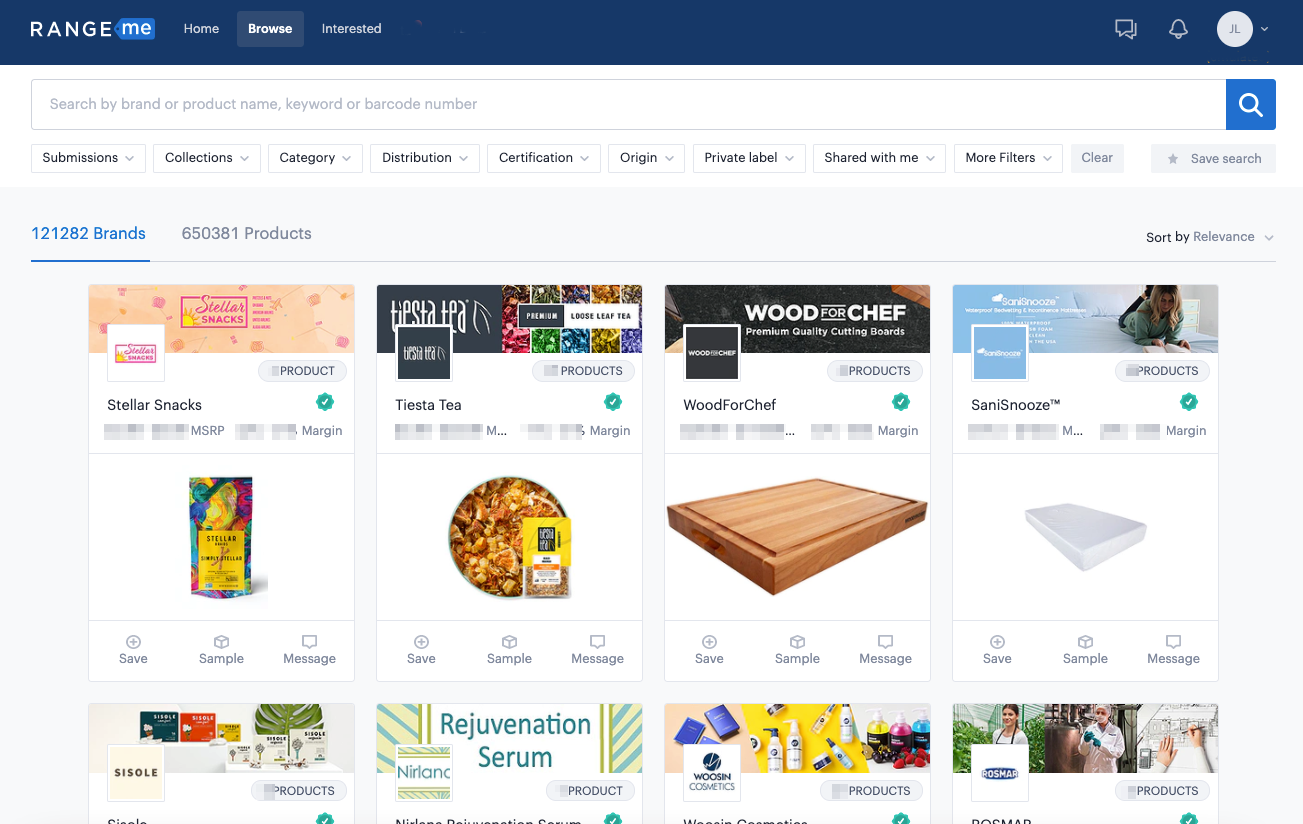Screen dimensions: 1303x824
Task: Click the blue search magnifier button
Action: 1250,104
